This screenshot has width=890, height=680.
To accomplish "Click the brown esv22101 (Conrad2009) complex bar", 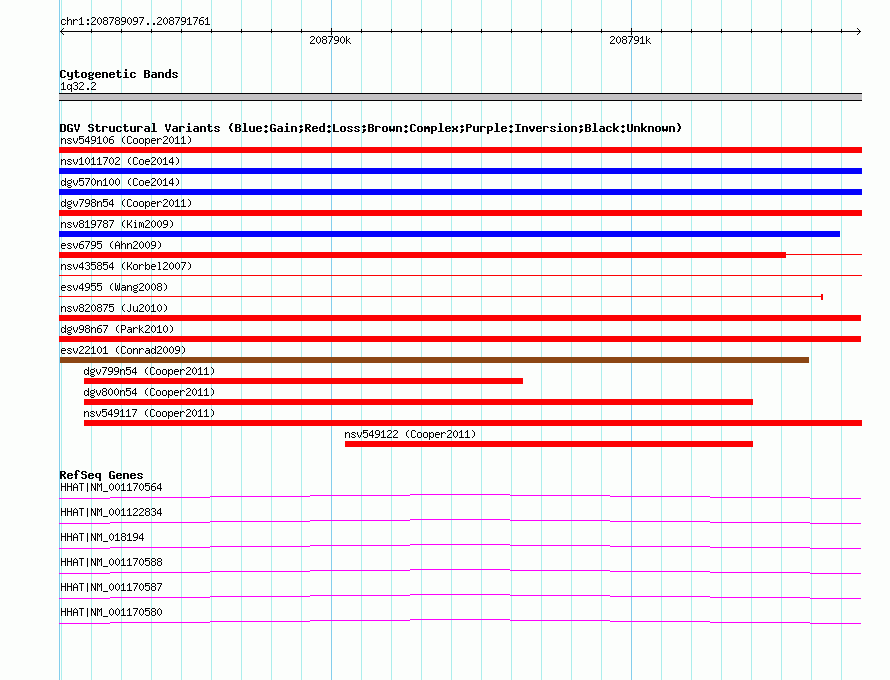I will 434,360.
